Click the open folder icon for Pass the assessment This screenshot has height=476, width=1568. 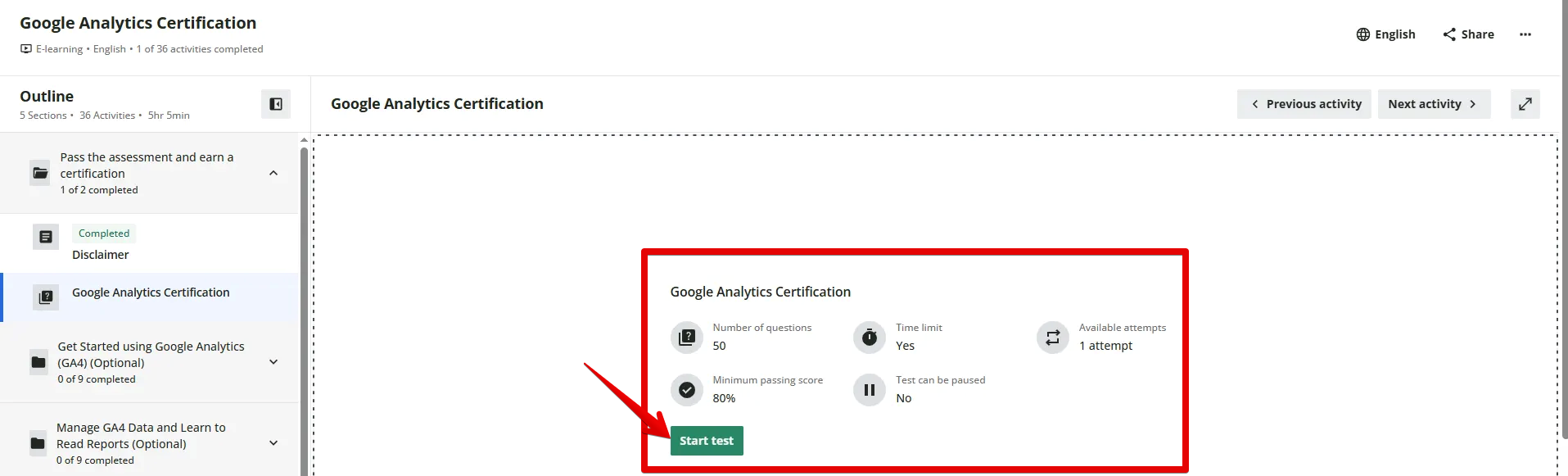(40, 173)
